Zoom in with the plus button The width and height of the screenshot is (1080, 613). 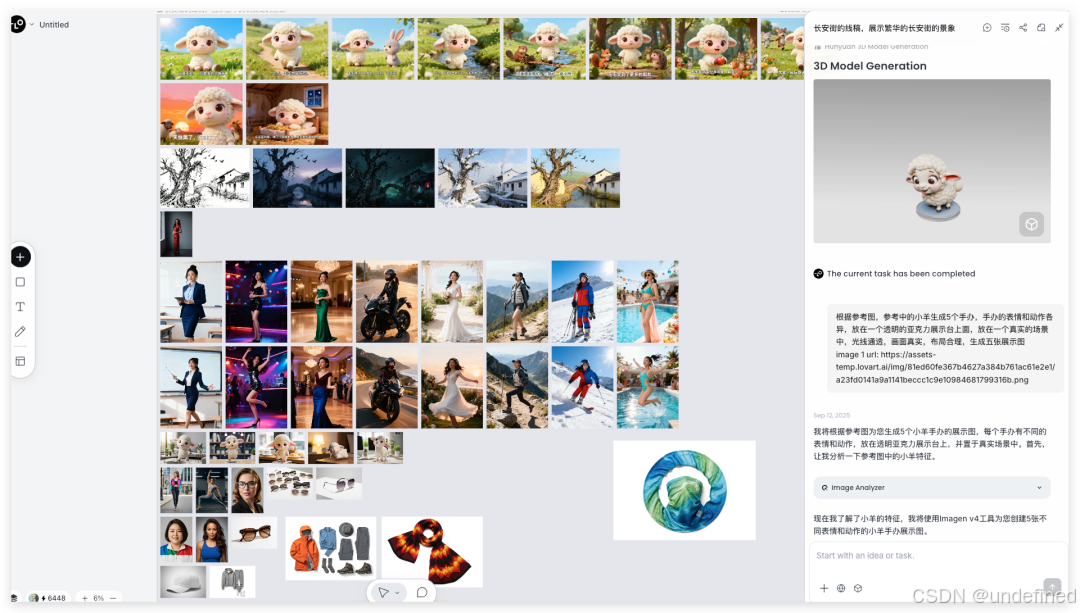pyautogui.click(x=85, y=598)
